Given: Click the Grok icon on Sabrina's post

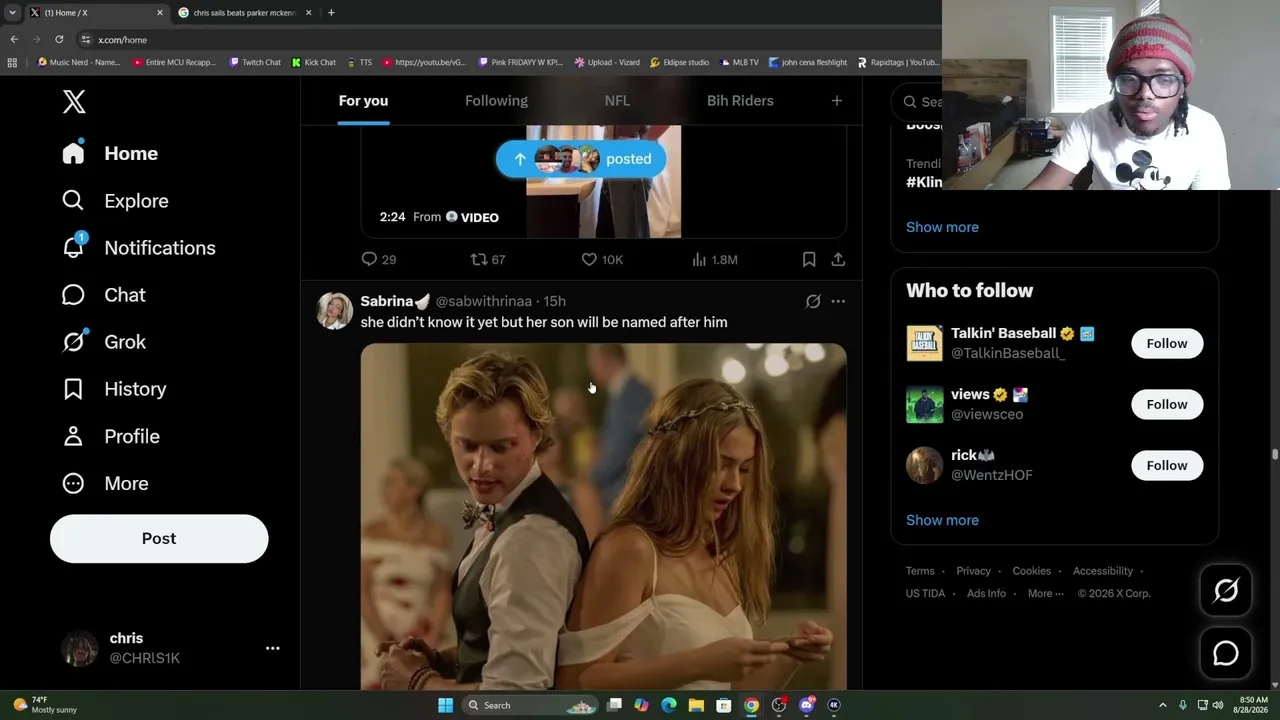Looking at the screenshot, I should pos(813,301).
